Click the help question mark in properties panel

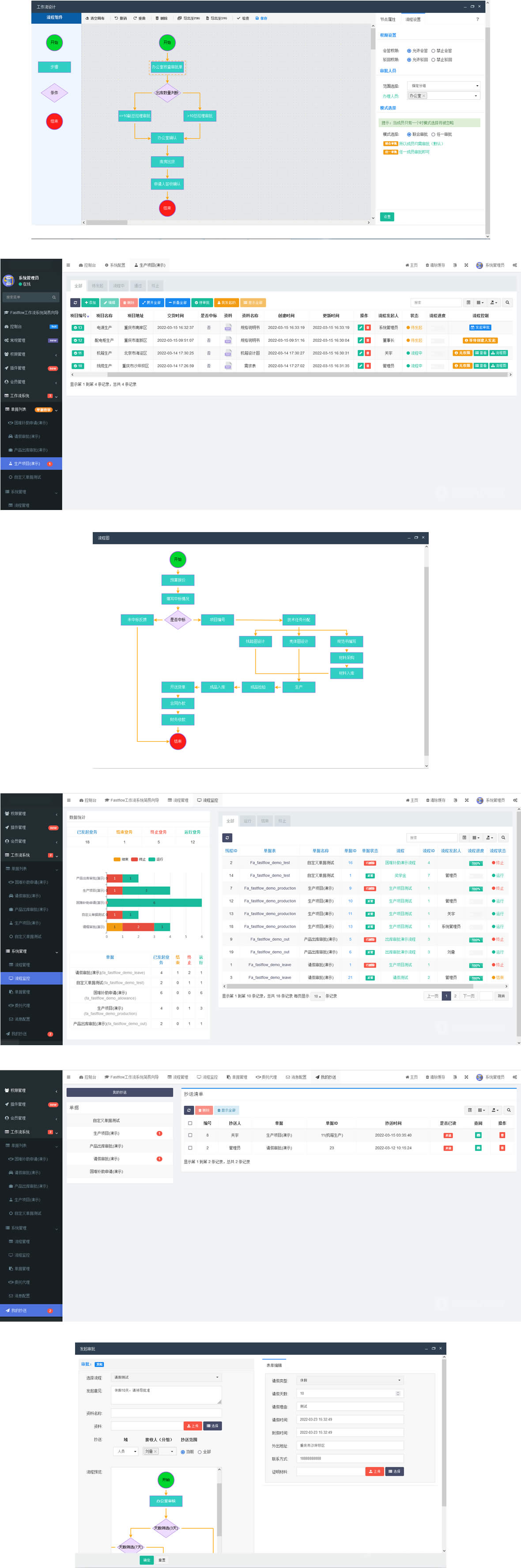(x=477, y=19)
